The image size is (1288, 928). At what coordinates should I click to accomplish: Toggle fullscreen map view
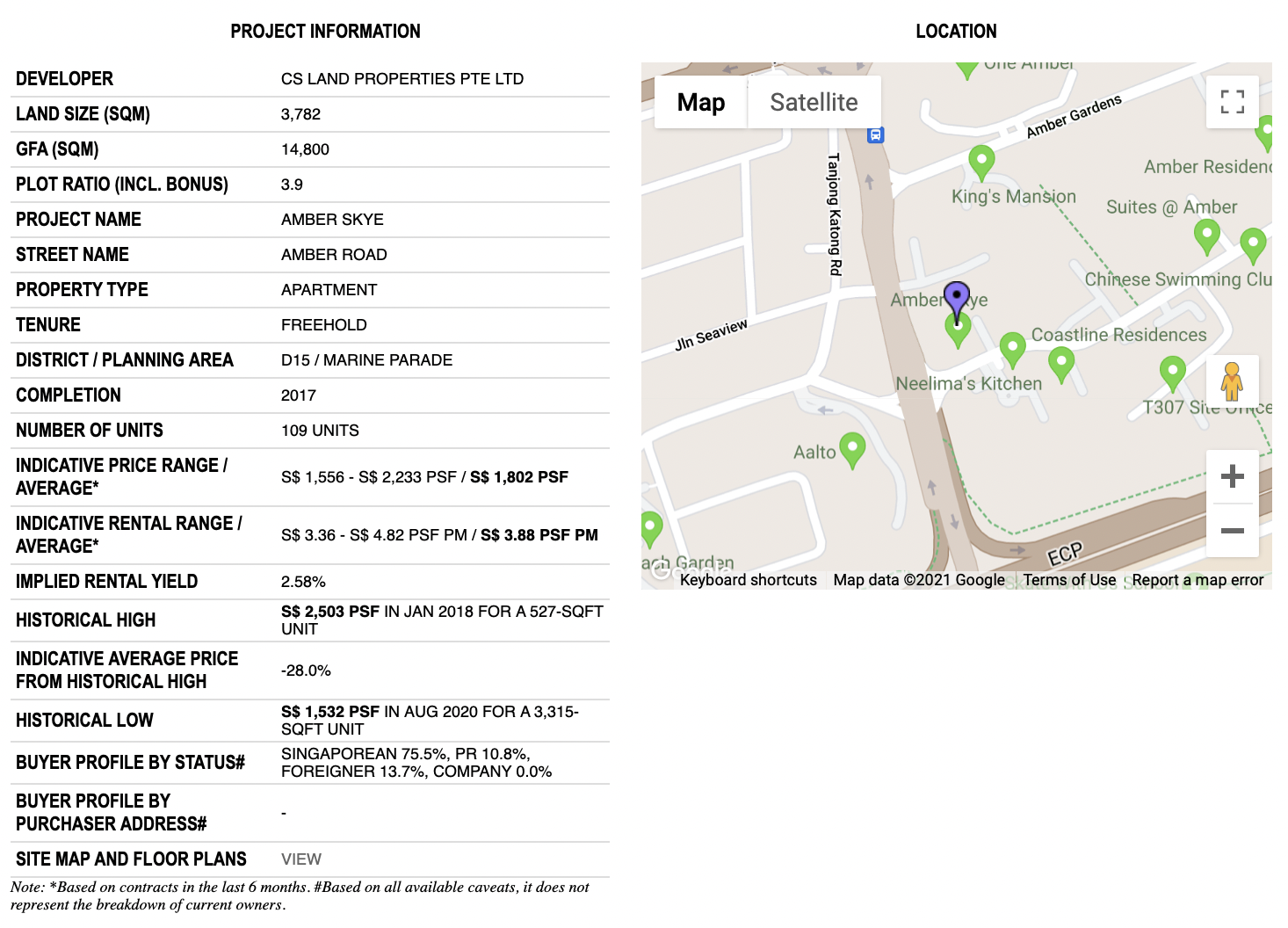1232,102
